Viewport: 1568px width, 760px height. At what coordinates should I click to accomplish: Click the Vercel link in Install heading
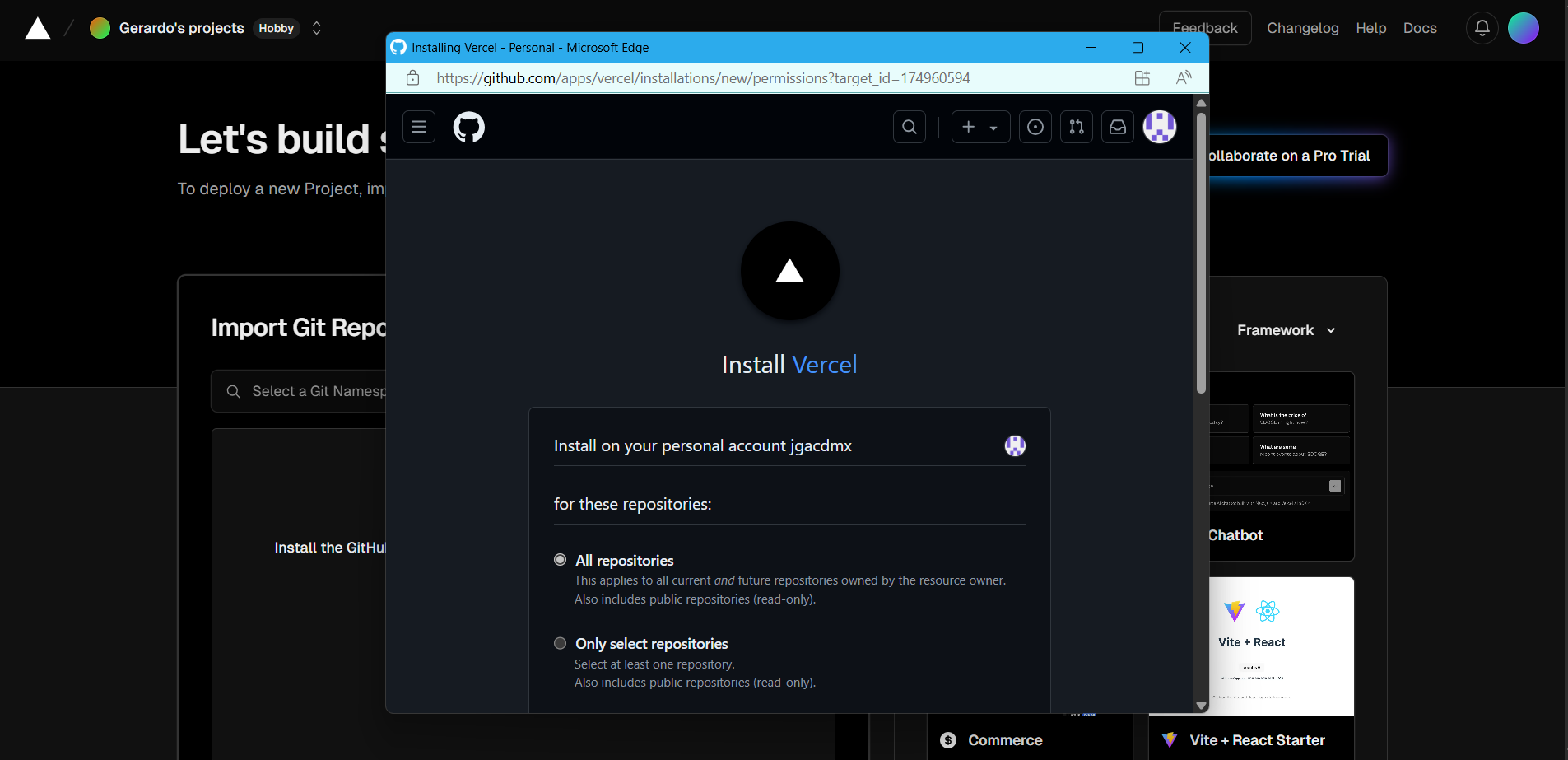pyautogui.click(x=824, y=365)
